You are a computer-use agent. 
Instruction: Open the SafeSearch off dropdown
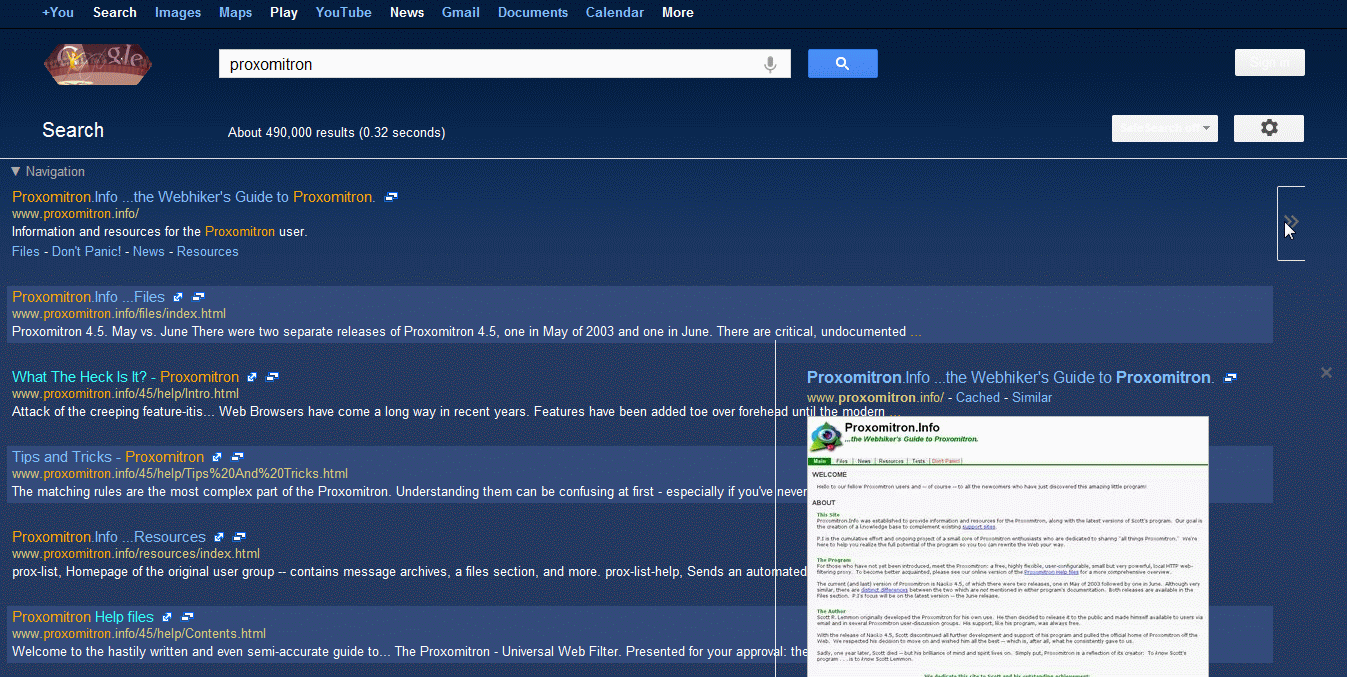tap(1164, 128)
